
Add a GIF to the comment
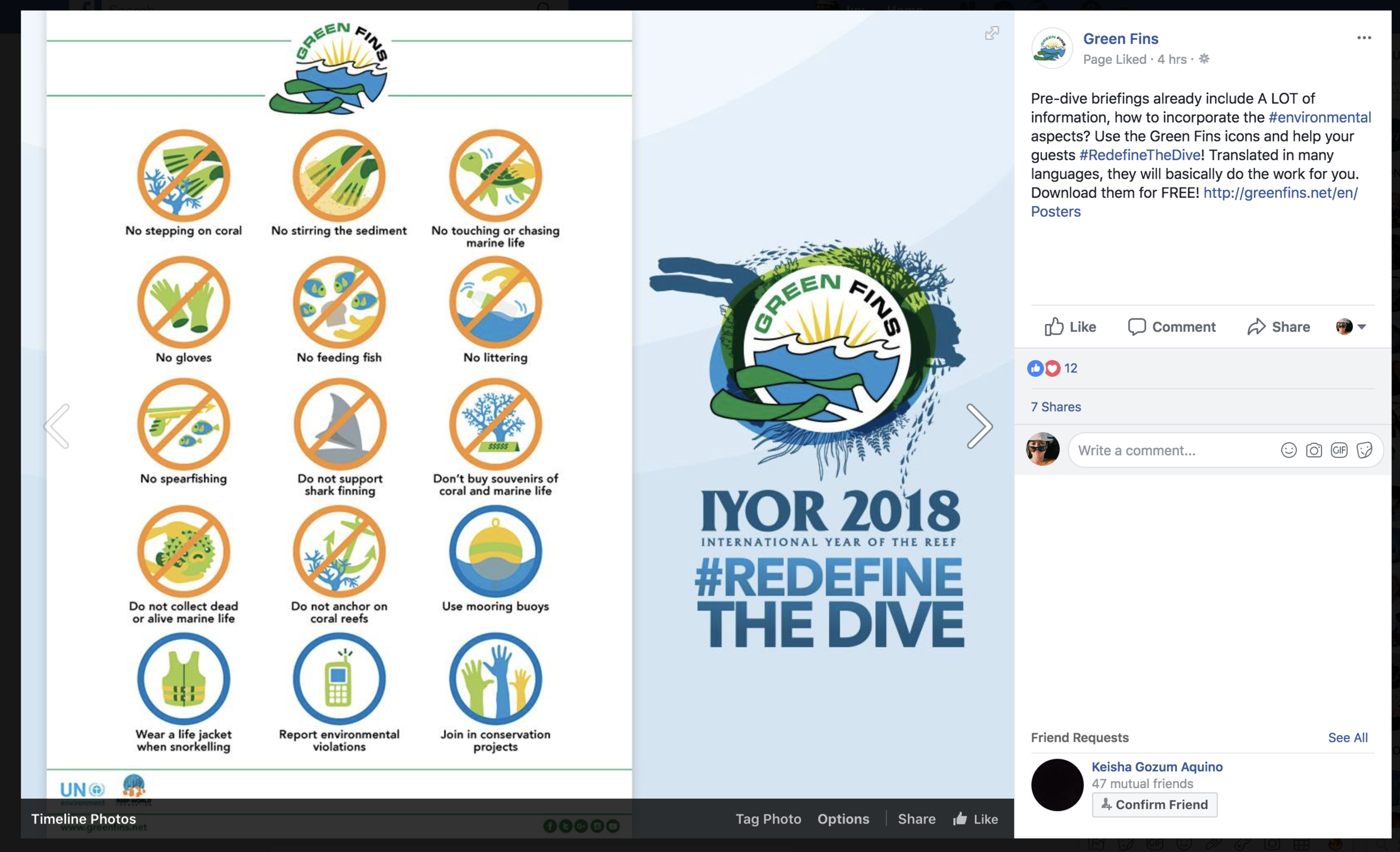coord(1339,451)
